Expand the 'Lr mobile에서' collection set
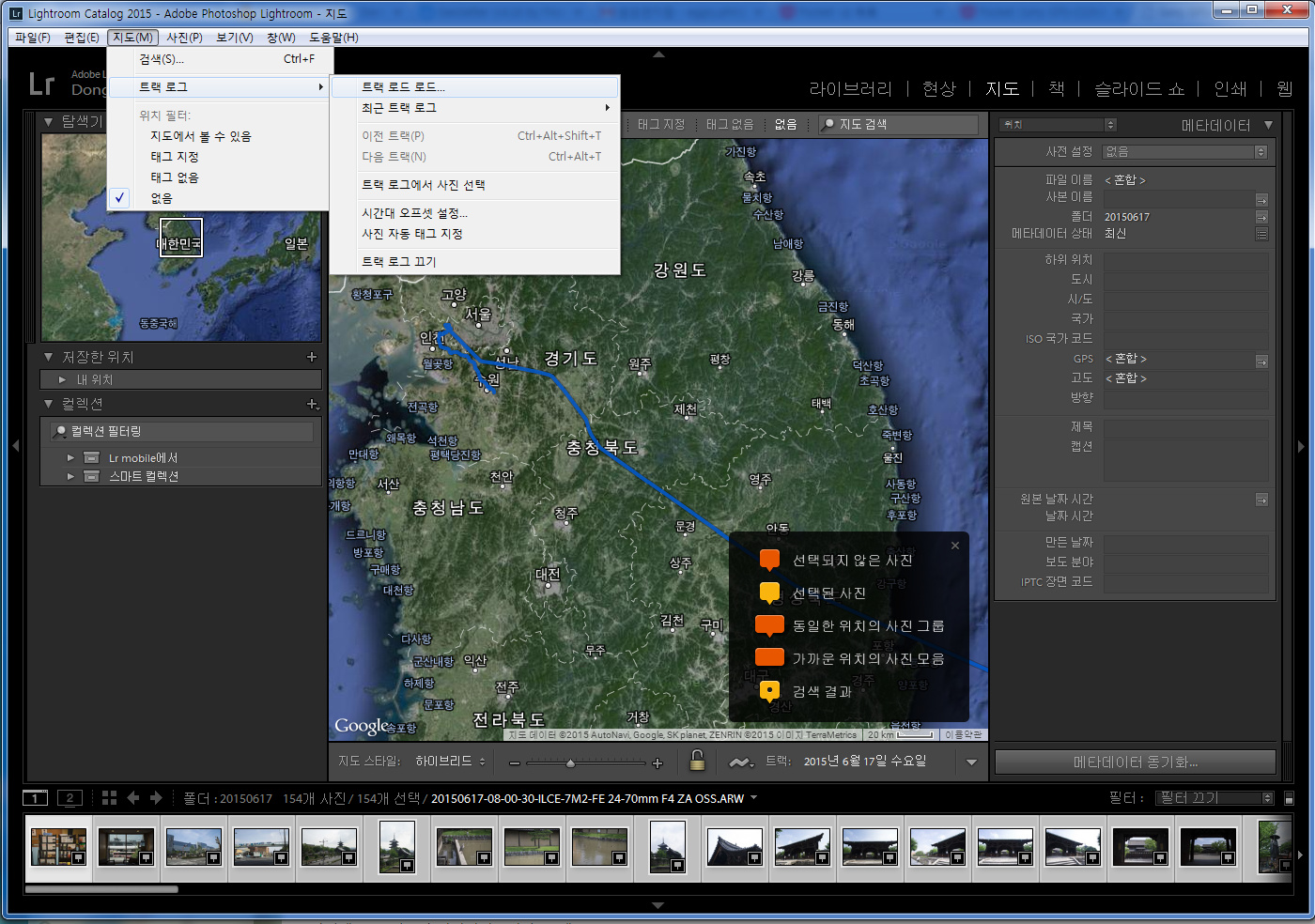 click(x=70, y=458)
